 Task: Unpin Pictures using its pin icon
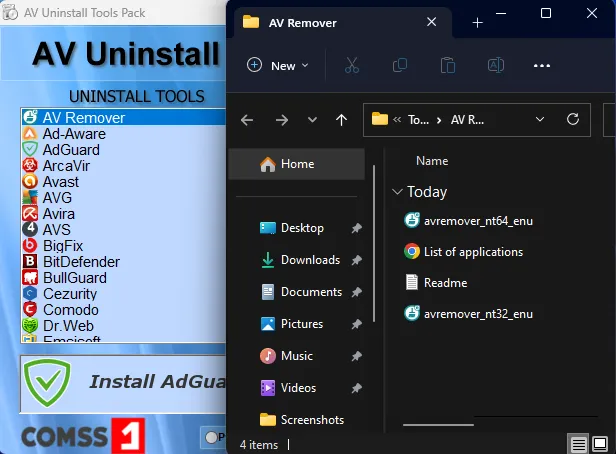356,324
